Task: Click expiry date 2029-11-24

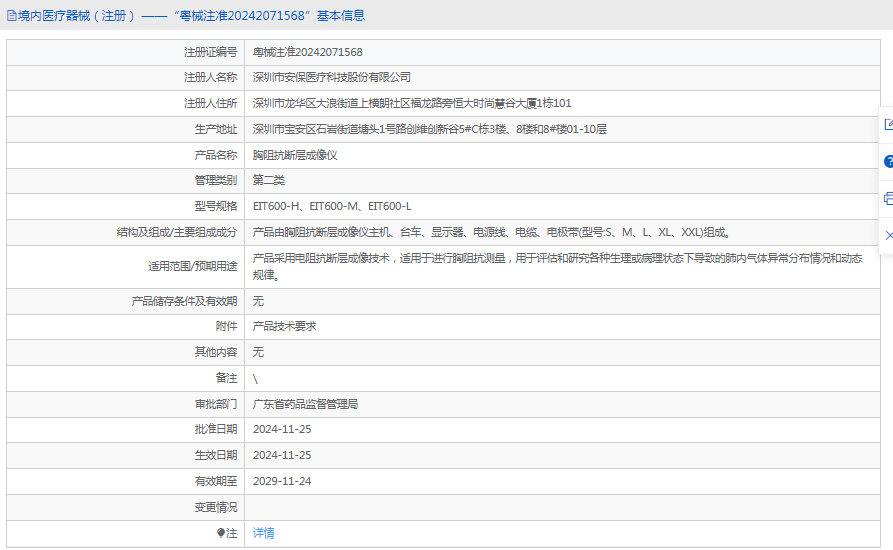Action: point(282,481)
